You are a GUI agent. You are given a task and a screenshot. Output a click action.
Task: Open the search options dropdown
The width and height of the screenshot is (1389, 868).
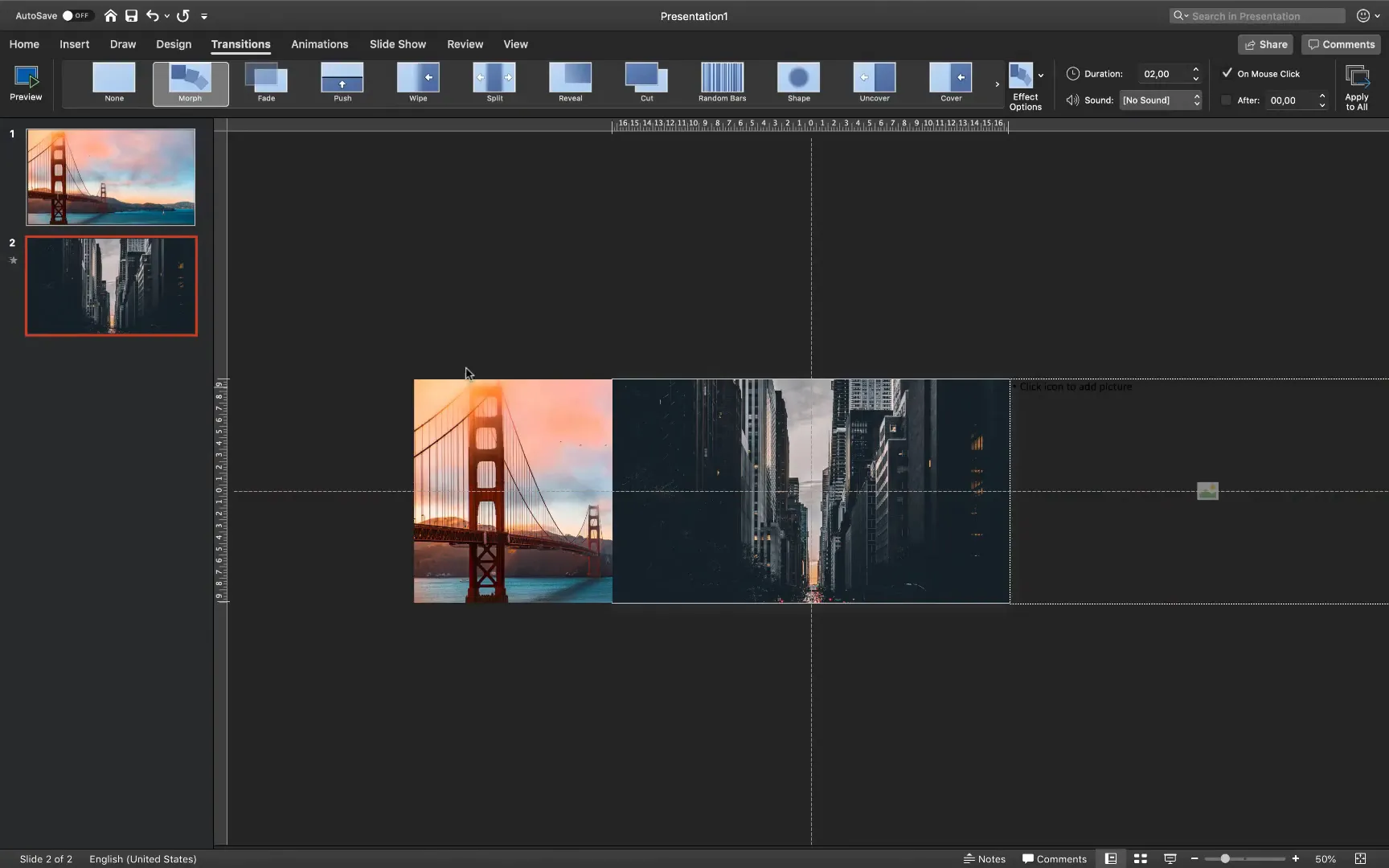pos(1180,15)
